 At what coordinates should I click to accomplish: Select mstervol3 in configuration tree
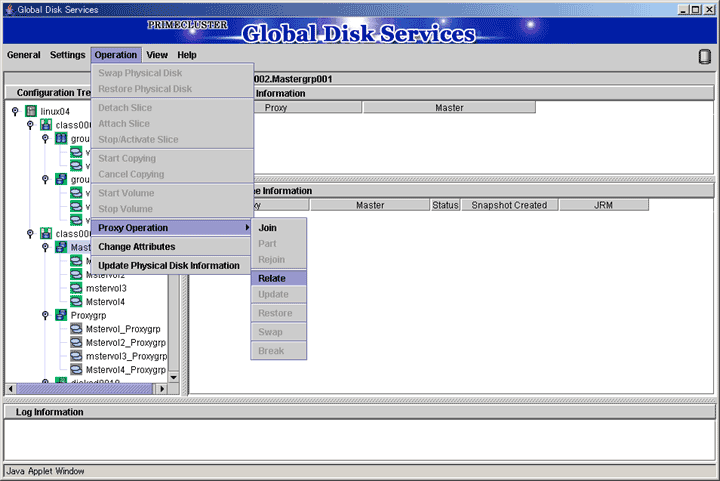point(106,288)
